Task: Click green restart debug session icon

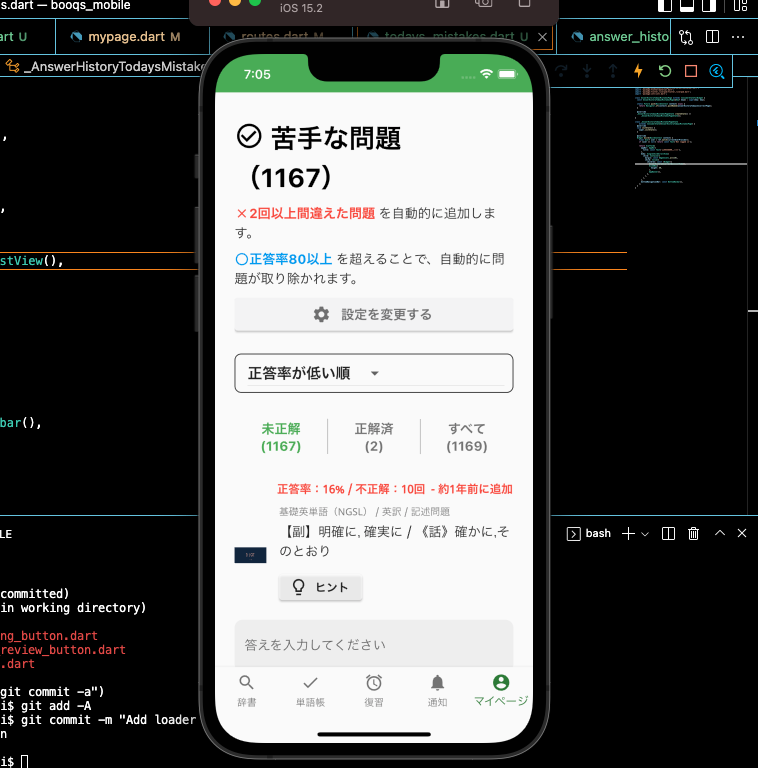Action: point(664,71)
